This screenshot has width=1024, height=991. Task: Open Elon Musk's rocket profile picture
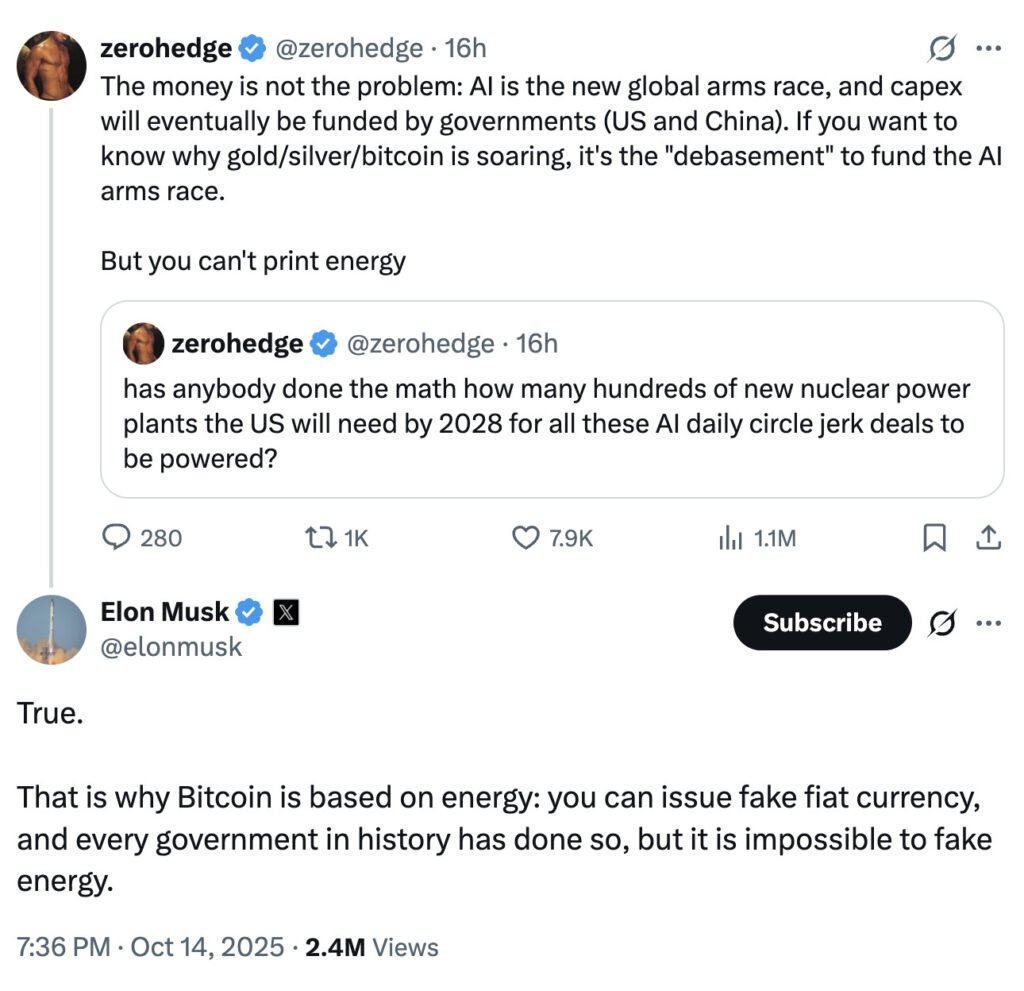click(51, 629)
